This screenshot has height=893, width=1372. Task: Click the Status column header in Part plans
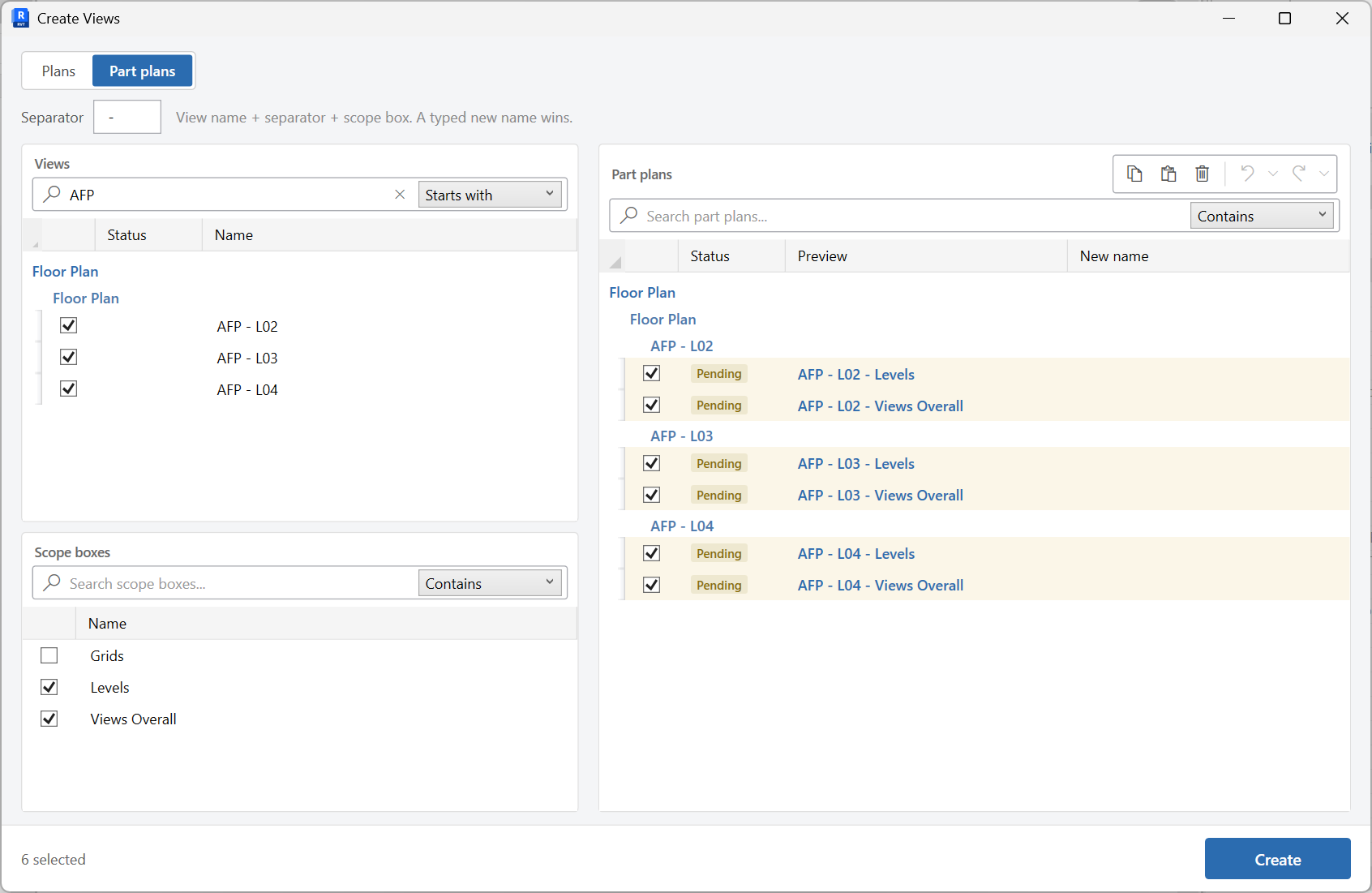731,256
